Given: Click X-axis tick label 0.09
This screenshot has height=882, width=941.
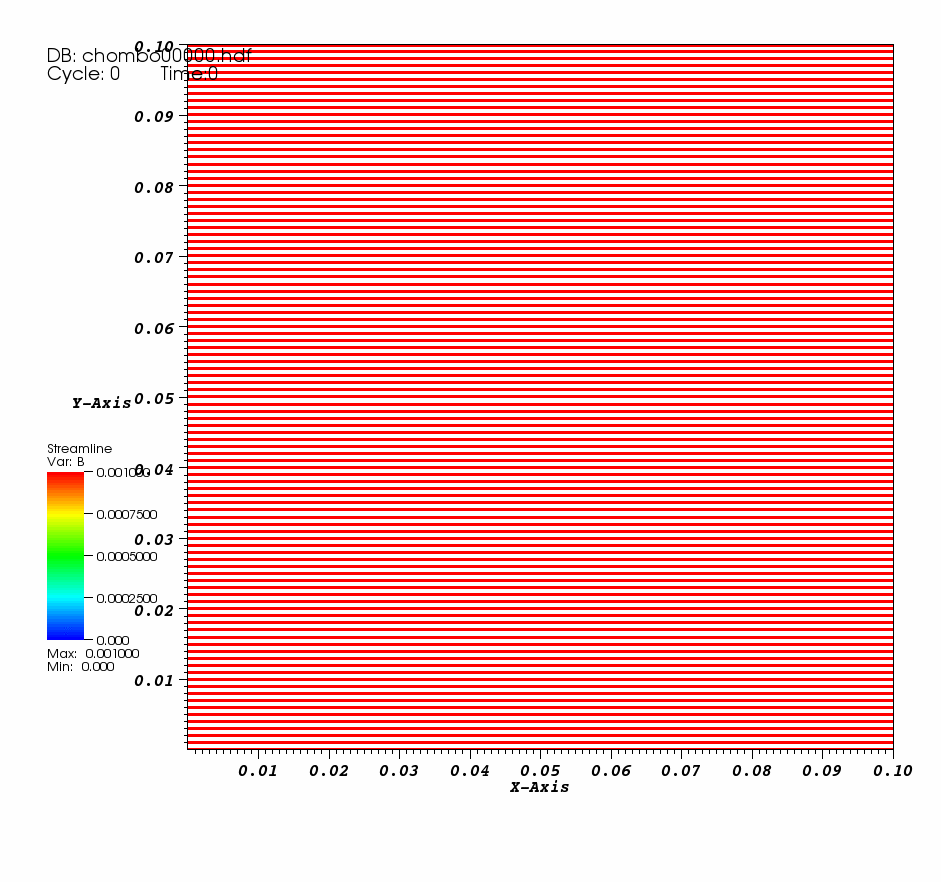Looking at the screenshot, I should coord(822,771).
